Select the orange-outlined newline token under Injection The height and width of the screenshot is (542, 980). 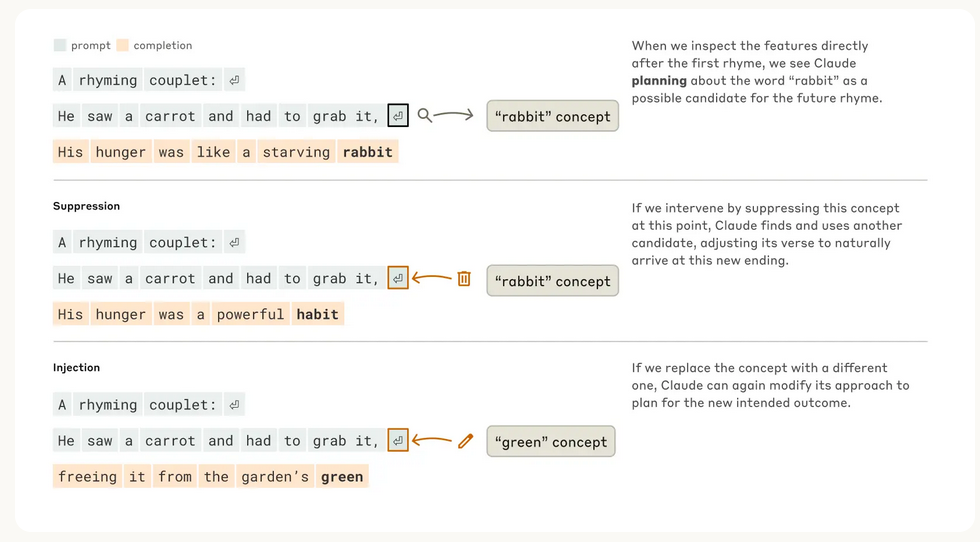pyautogui.click(x=398, y=441)
